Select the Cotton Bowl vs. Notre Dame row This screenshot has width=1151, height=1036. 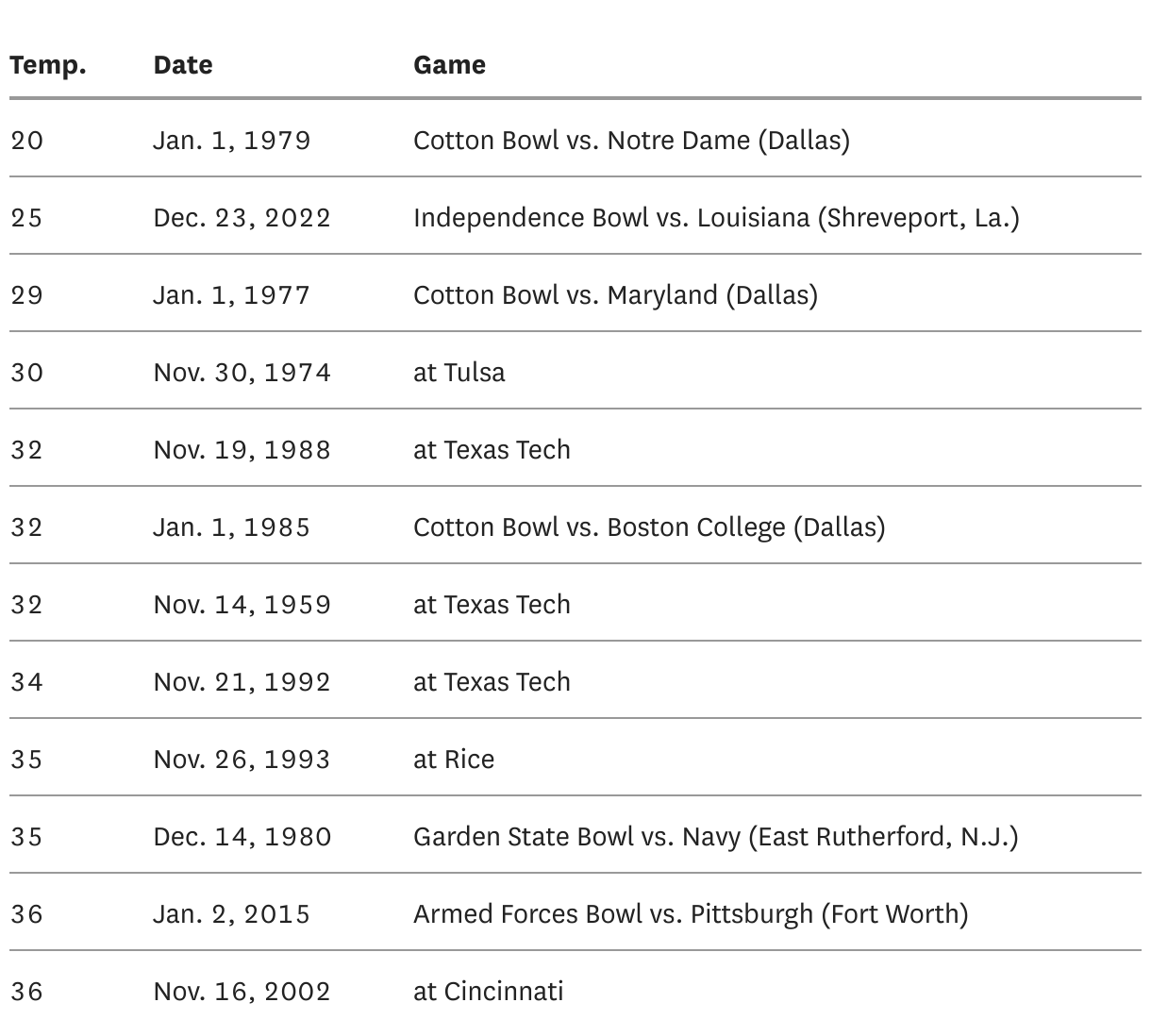(631, 141)
